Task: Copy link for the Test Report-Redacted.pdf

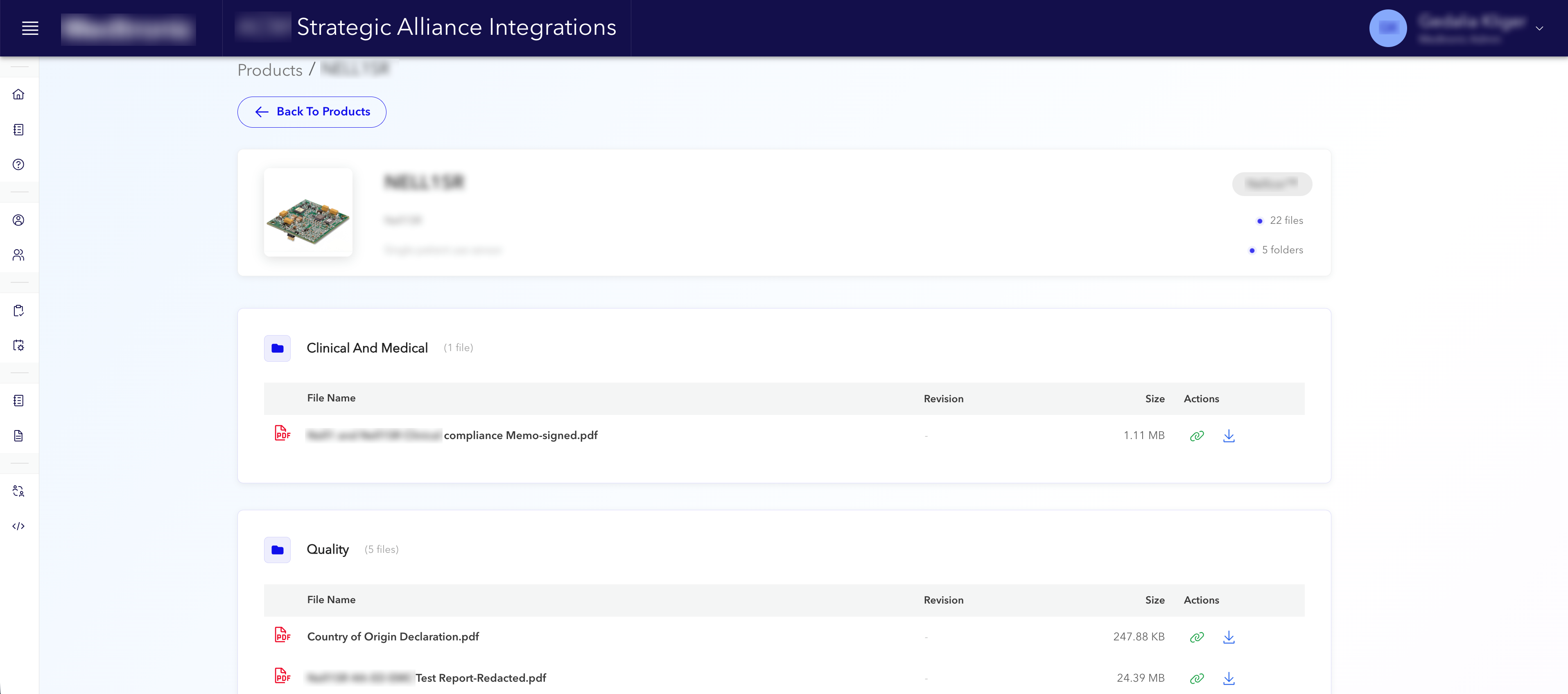Action: coord(1197,678)
